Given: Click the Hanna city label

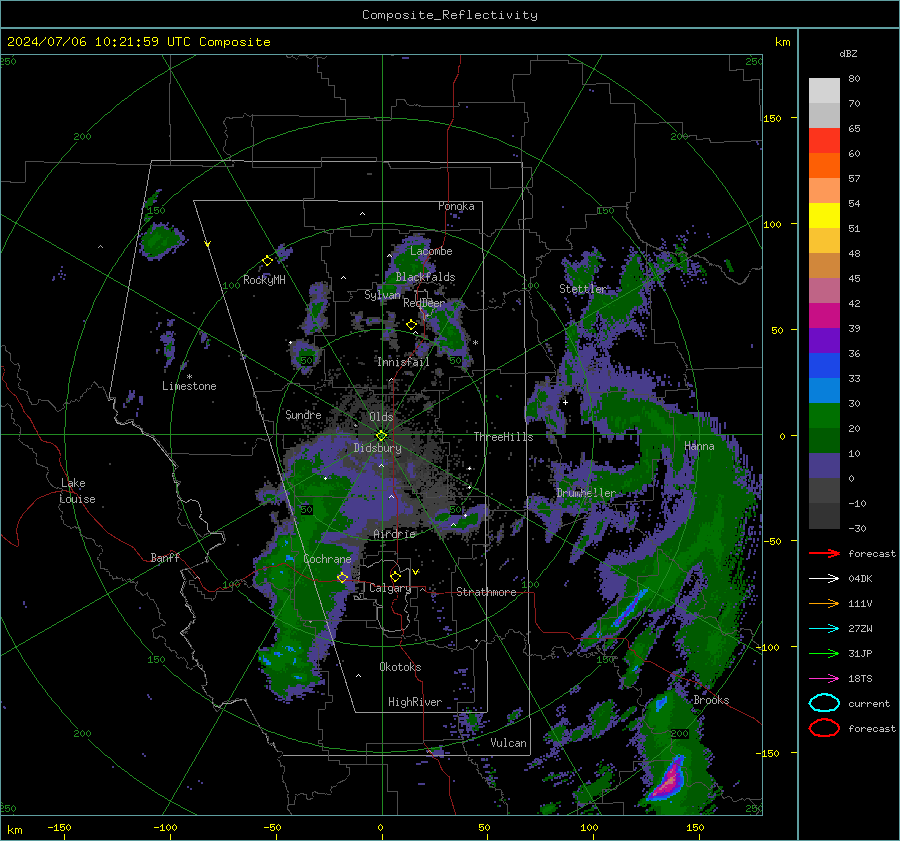Looking at the screenshot, I should [699, 446].
